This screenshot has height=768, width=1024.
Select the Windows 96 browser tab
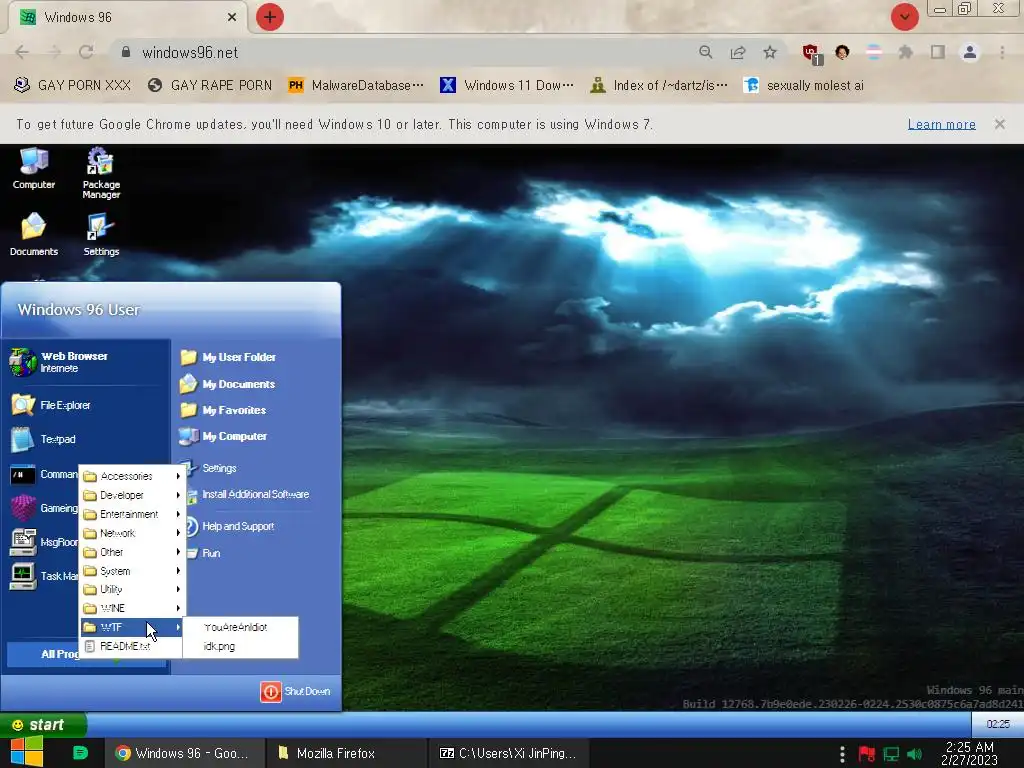coord(127,17)
